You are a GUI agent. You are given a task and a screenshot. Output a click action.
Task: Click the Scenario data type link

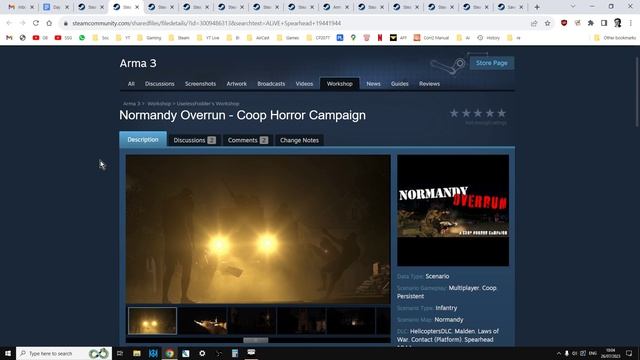tap(437, 276)
